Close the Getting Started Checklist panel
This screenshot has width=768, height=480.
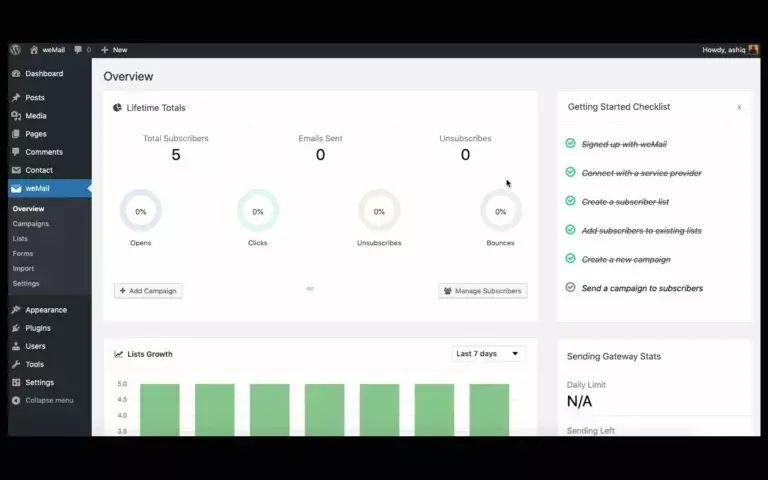pos(739,107)
